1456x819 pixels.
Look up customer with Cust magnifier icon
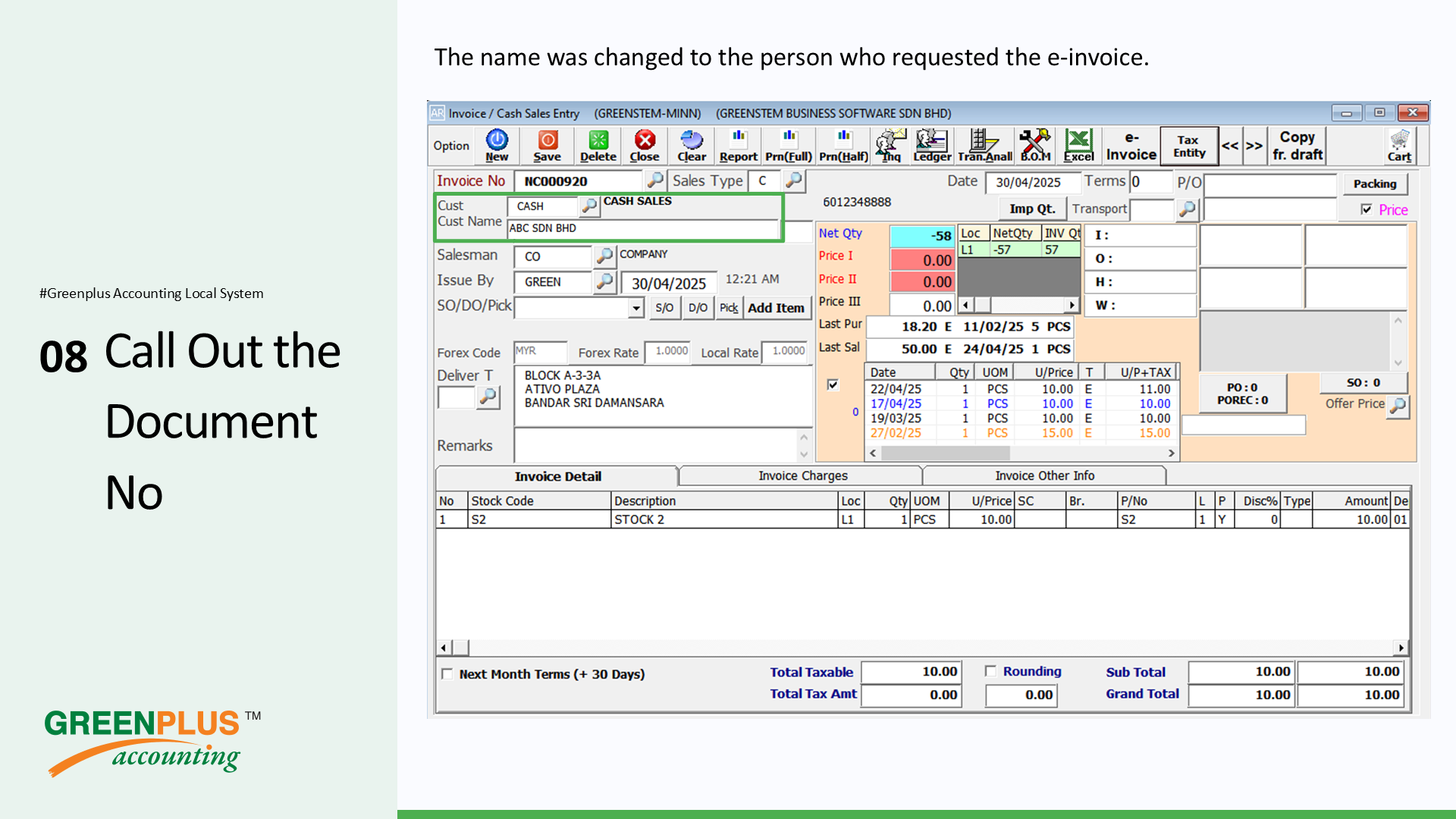pyautogui.click(x=589, y=206)
